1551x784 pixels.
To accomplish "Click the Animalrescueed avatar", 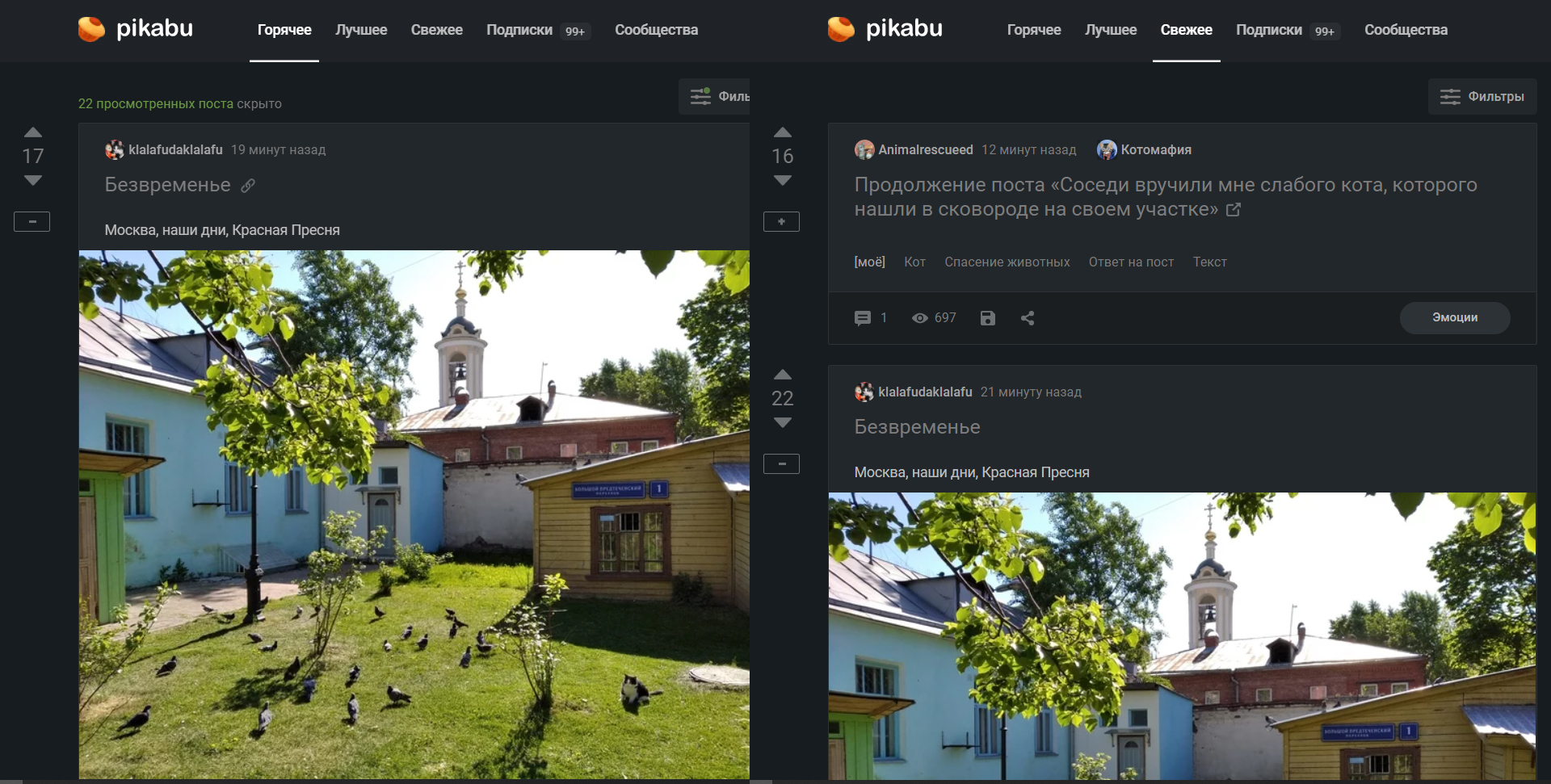I will coord(864,149).
